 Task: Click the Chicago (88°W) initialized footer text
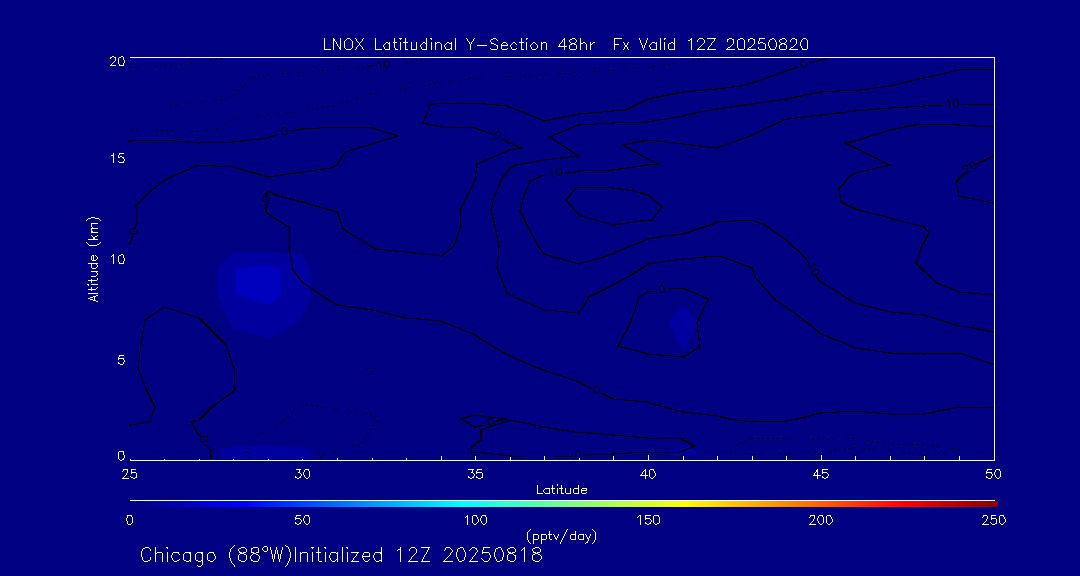point(341,555)
